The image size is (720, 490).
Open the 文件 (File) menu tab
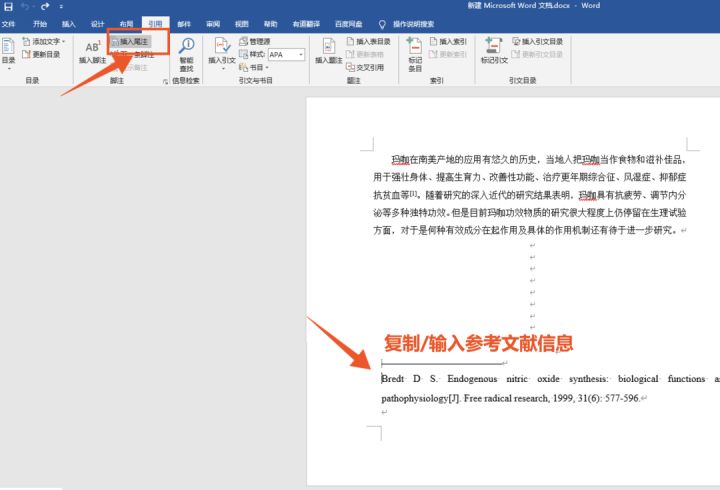pyautogui.click(x=9, y=23)
